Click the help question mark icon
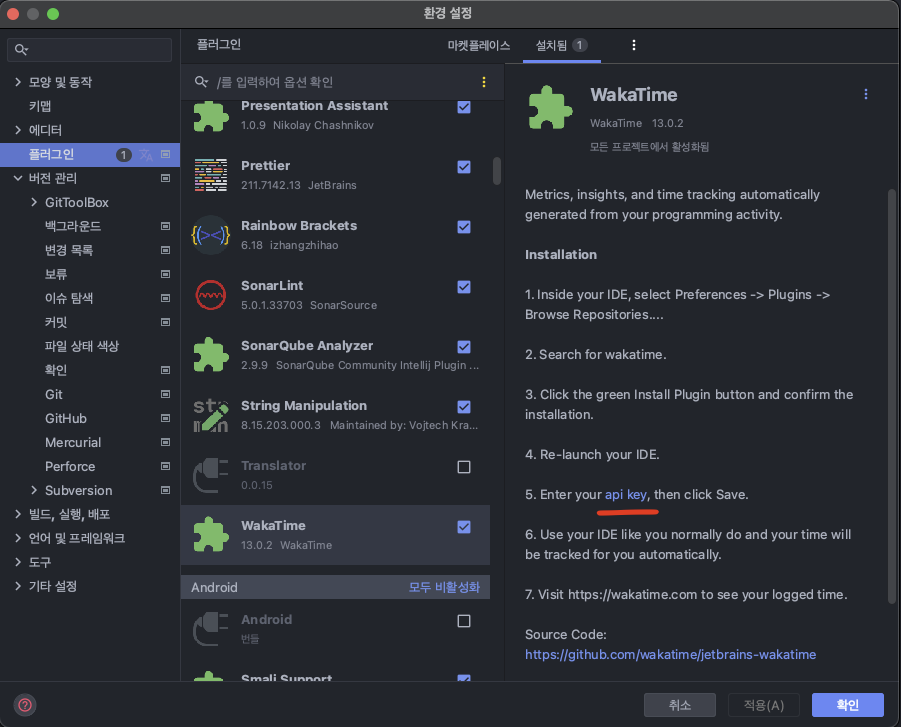Screen dimensions: 901x727 click(25, 705)
